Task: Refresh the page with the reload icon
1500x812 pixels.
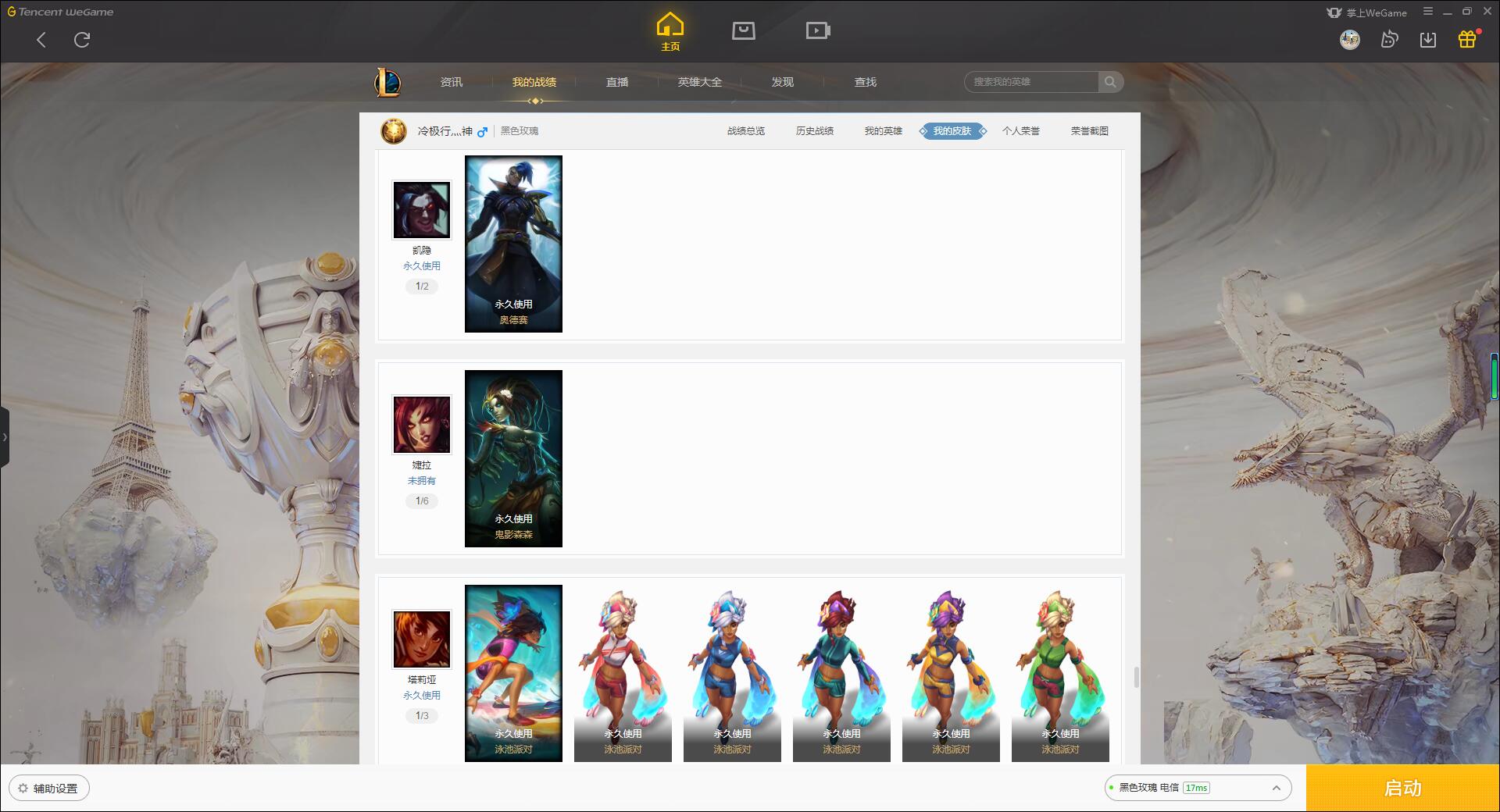Action: pyautogui.click(x=82, y=40)
